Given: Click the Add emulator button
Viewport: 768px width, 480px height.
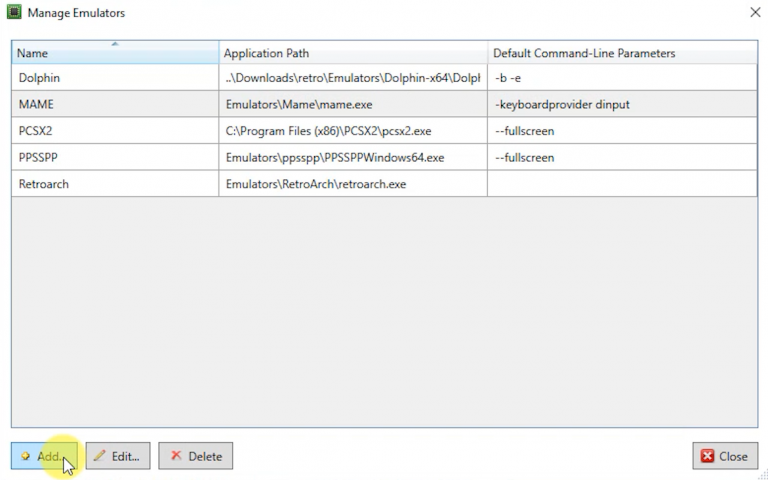Looking at the screenshot, I should (44, 456).
